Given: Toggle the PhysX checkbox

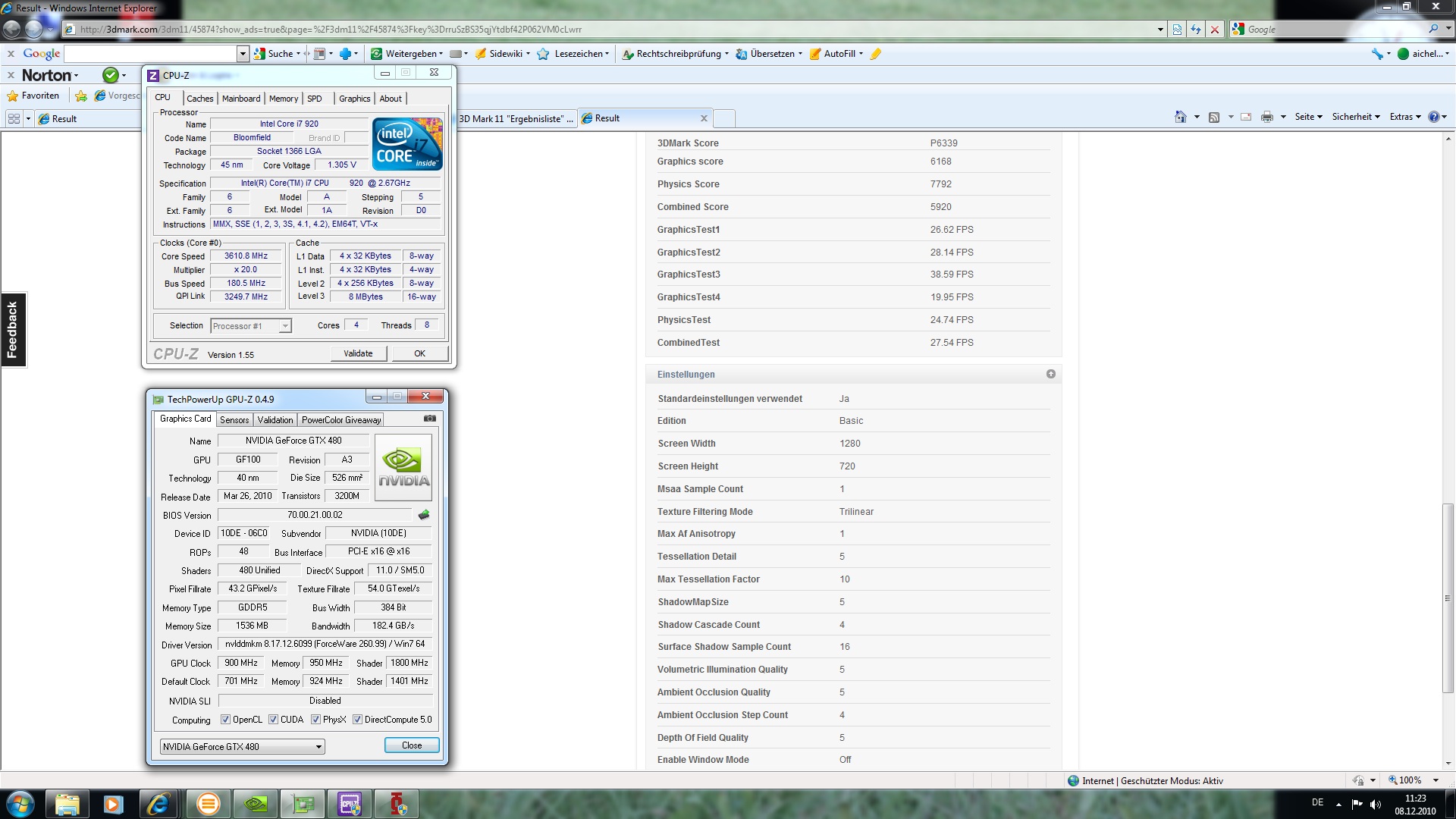Looking at the screenshot, I should coord(315,720).
